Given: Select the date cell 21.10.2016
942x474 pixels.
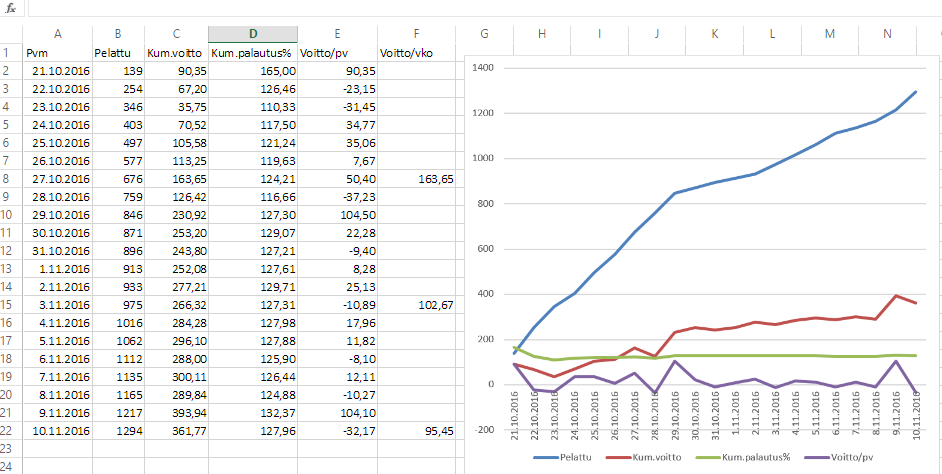Looking at the screenshot, I should (x=58, y=71).
